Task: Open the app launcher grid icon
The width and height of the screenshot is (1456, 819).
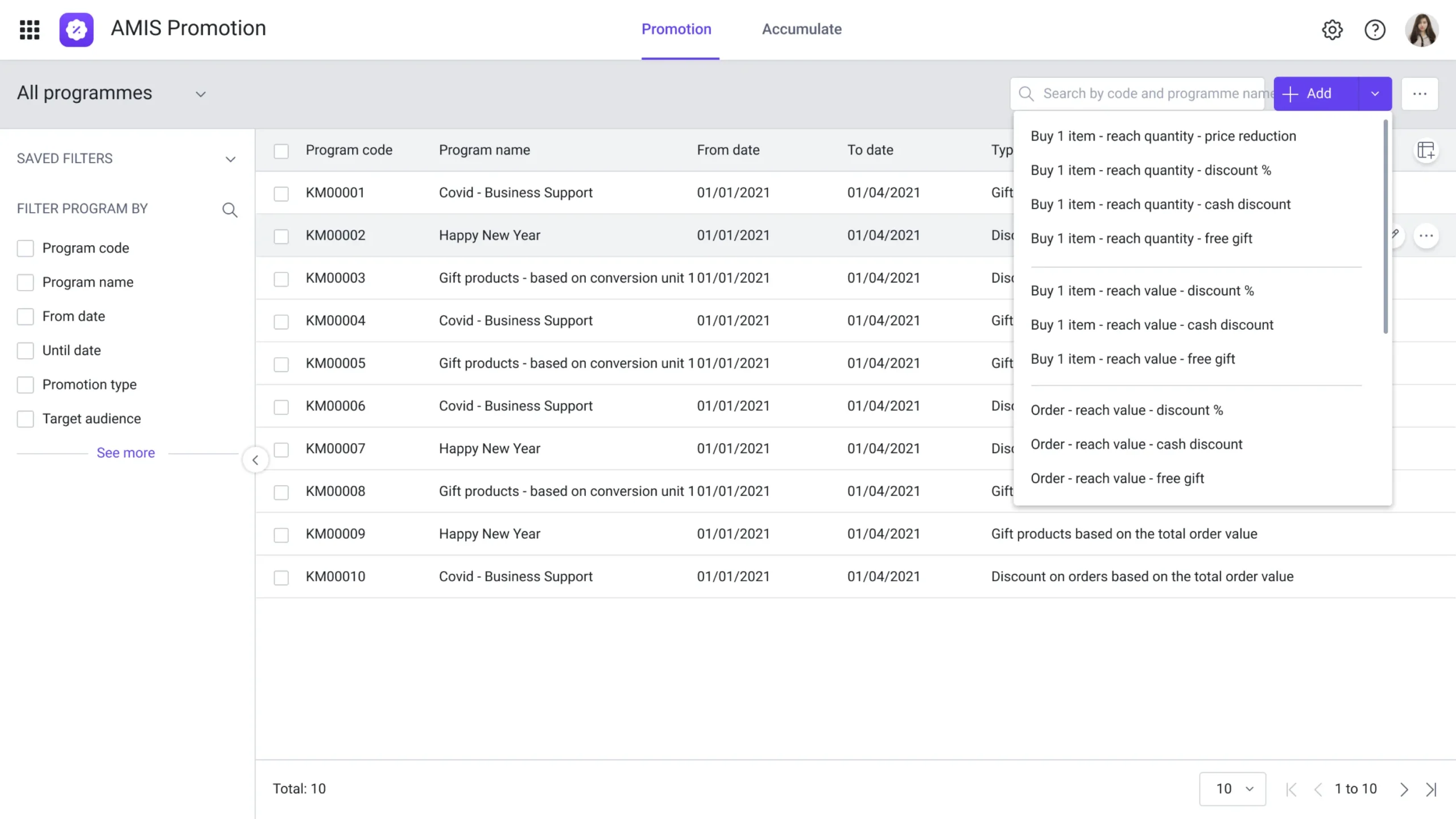Action: [x=29, y=30]
